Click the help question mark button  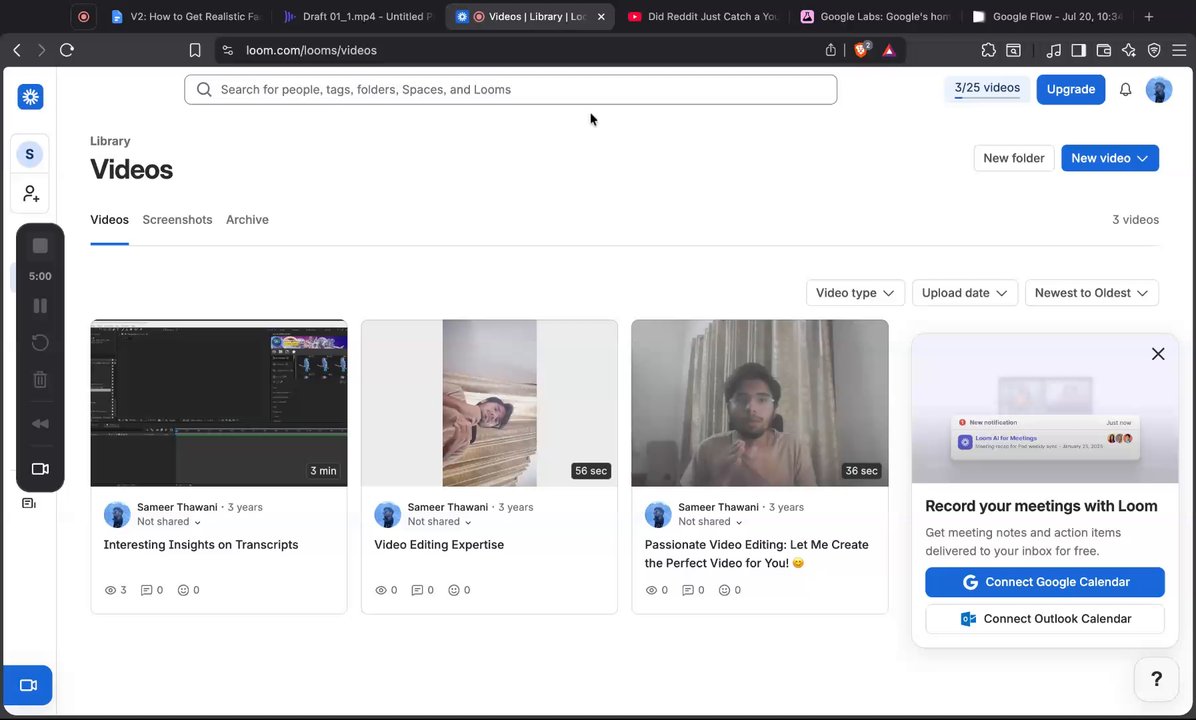1156,679
